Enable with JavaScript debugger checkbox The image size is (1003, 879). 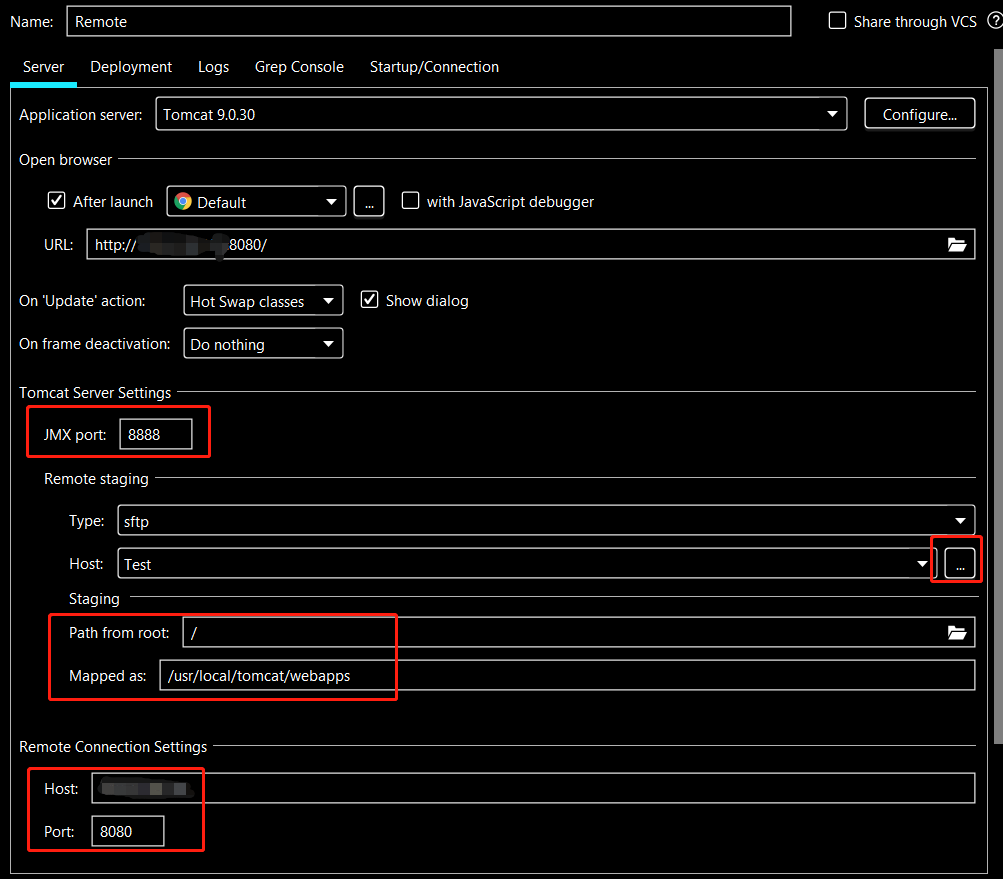click(x=410, y=201)
